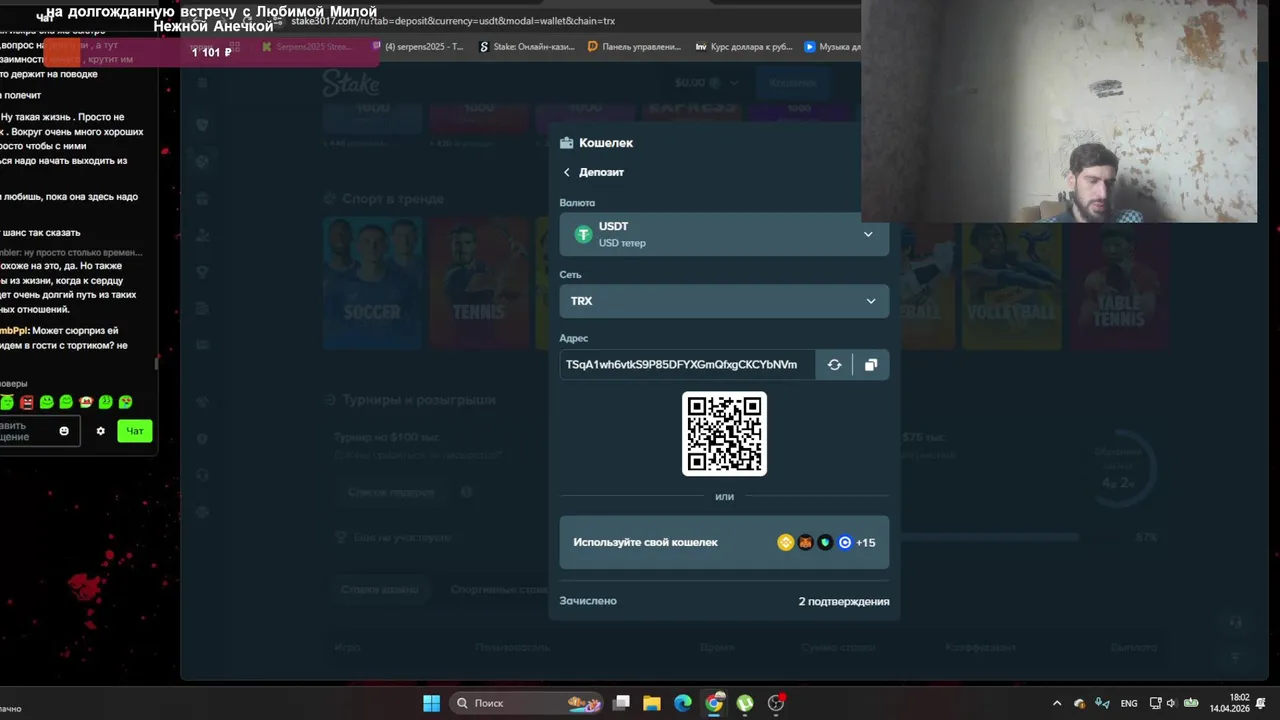Screen dimensions: 1280x720
Task: Open clock showing 18:02
Action: tap(1229, 703)
